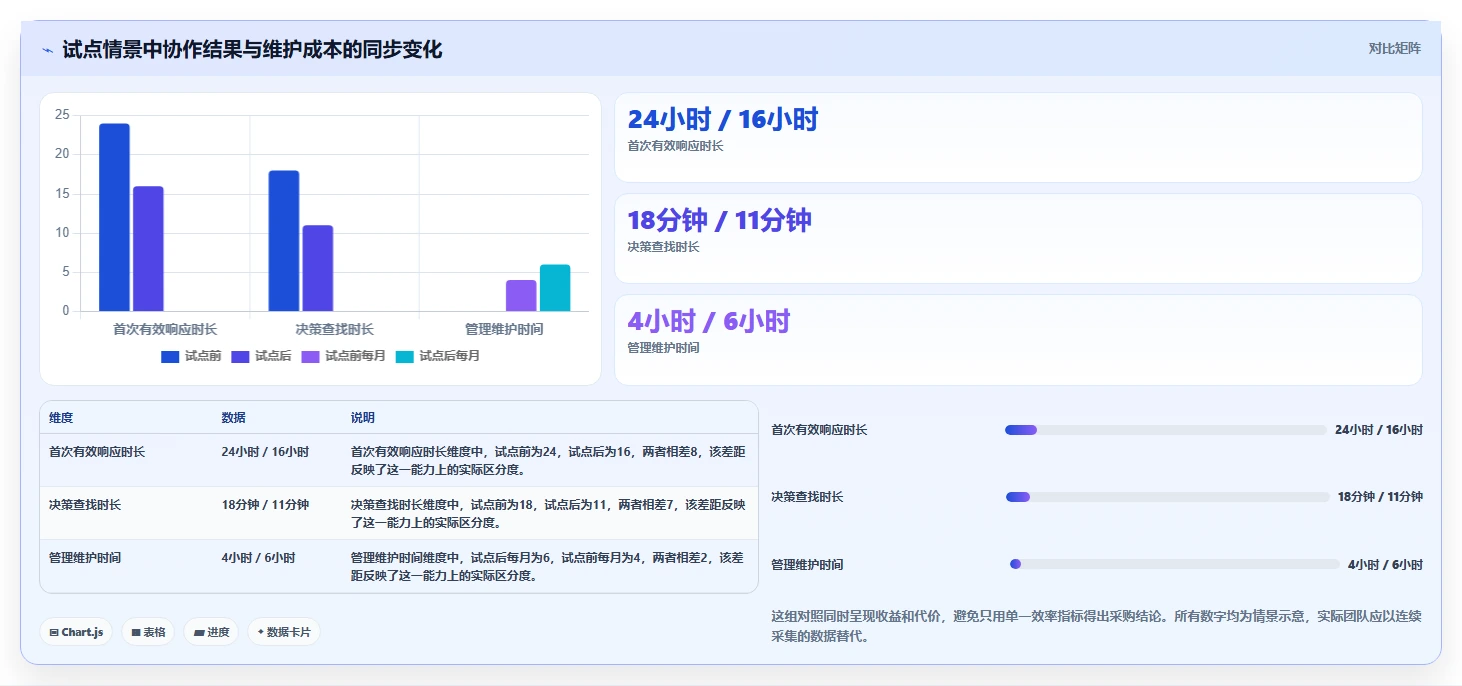1462x686 pixels.
Task: Open the 24小时 / 16小时 data card
Action: (x=1018, y=137)
